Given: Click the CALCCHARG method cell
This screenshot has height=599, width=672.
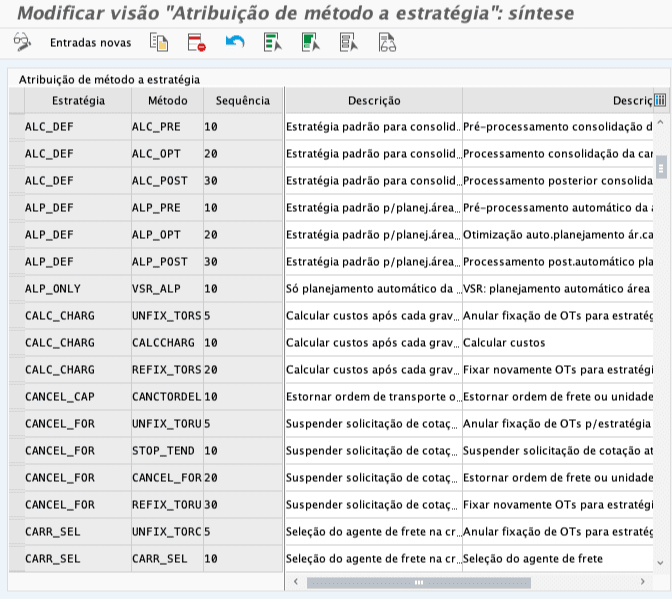Looking at the screenshot, I should [x=168, y=343].
